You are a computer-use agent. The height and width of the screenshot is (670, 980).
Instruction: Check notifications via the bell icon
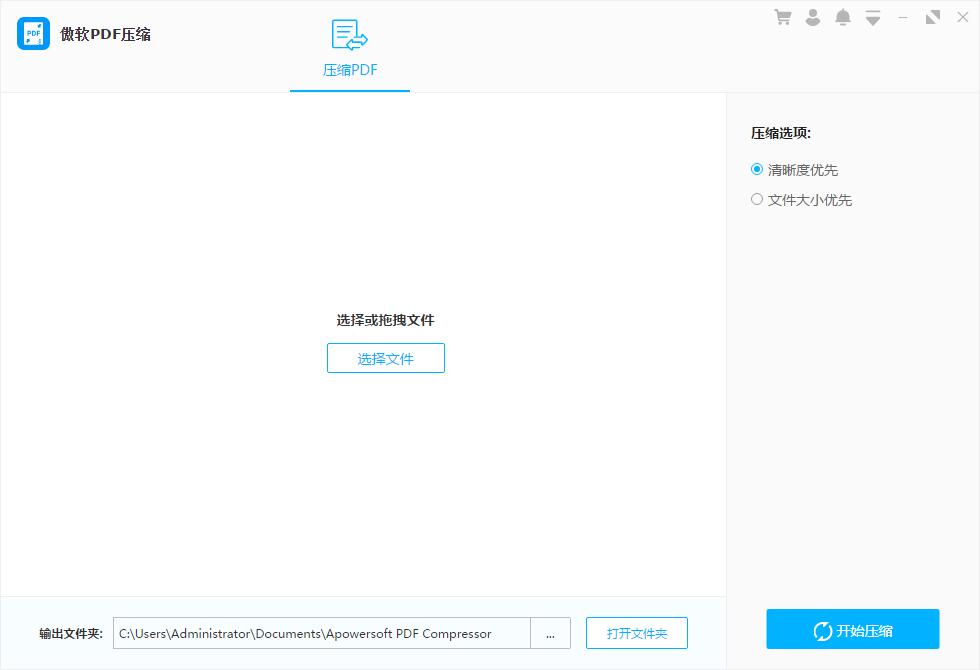coord(843,17)
